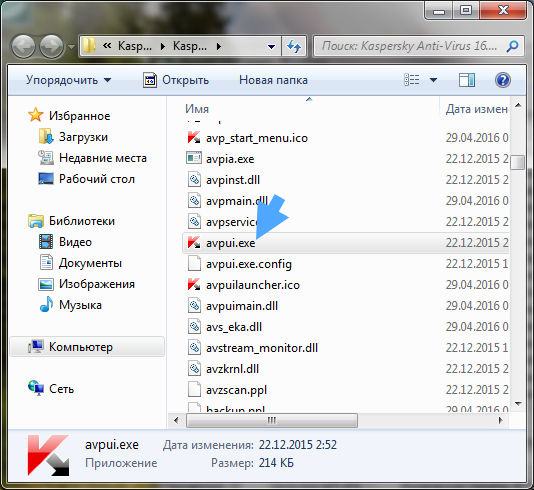This screenshot has height=490, width=534.
Task: Open Рабочий стол in navigation pane
Action: (87, 179)
